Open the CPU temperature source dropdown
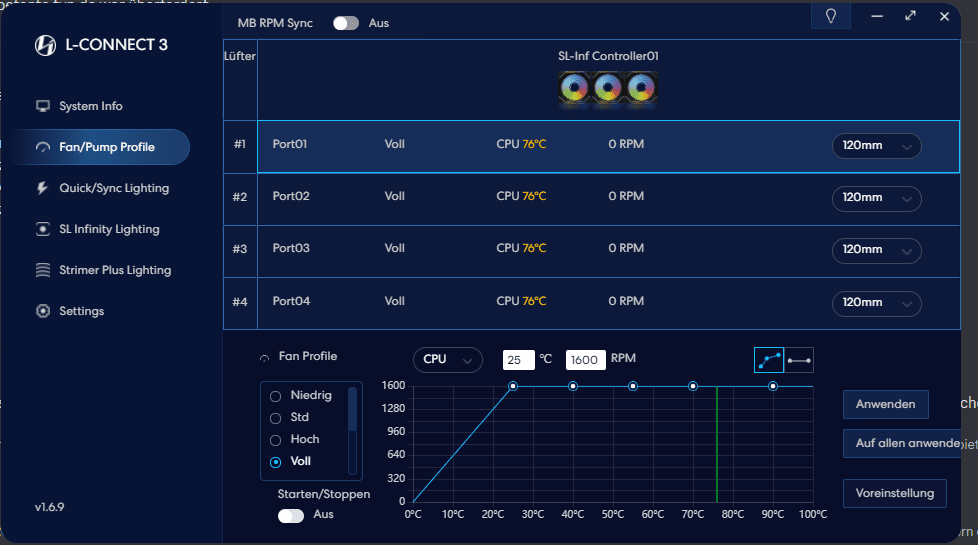 (x=447, y=360)
